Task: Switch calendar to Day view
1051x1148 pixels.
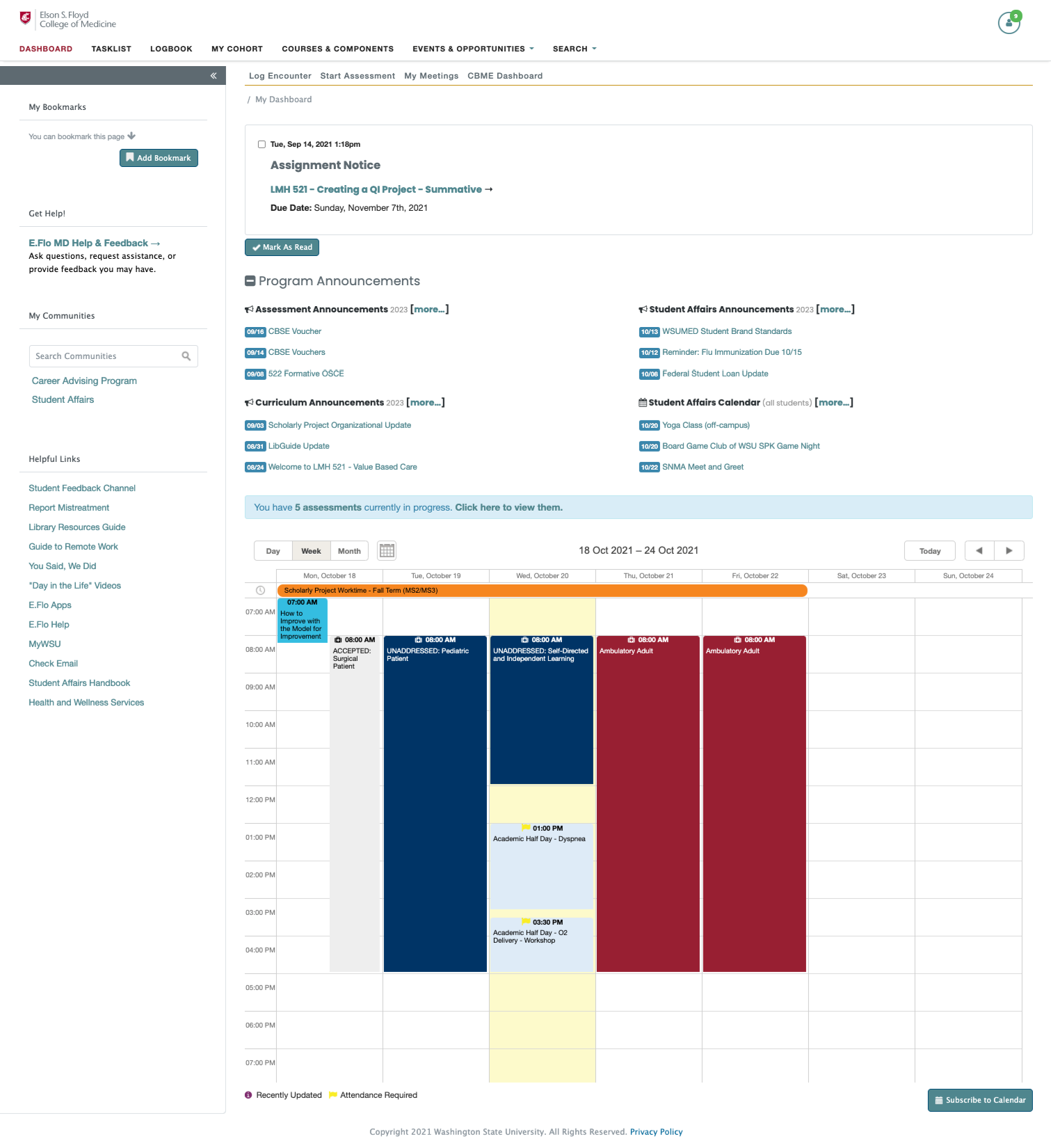Action: point(273,551)
